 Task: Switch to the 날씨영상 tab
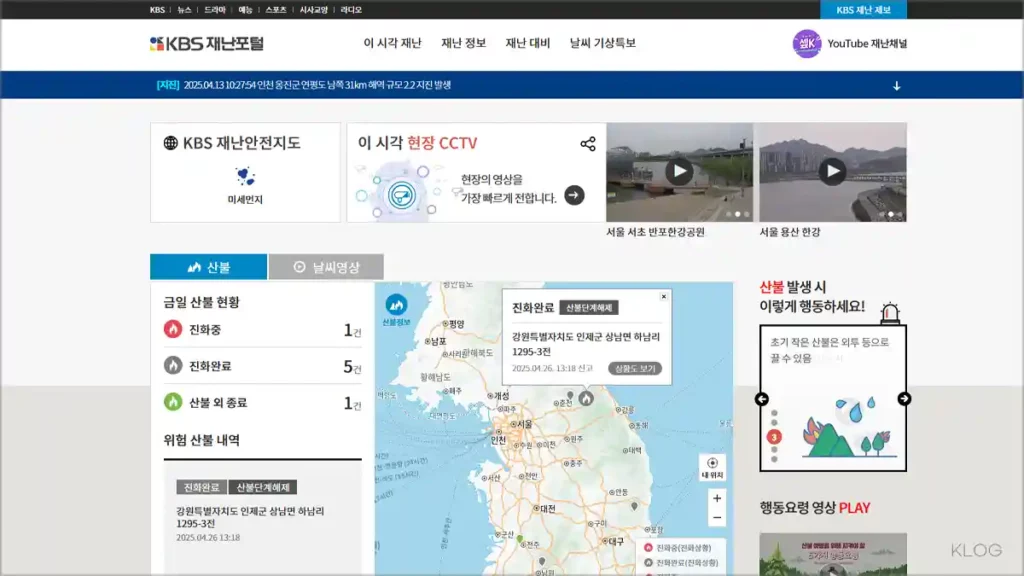coord(326,267)
